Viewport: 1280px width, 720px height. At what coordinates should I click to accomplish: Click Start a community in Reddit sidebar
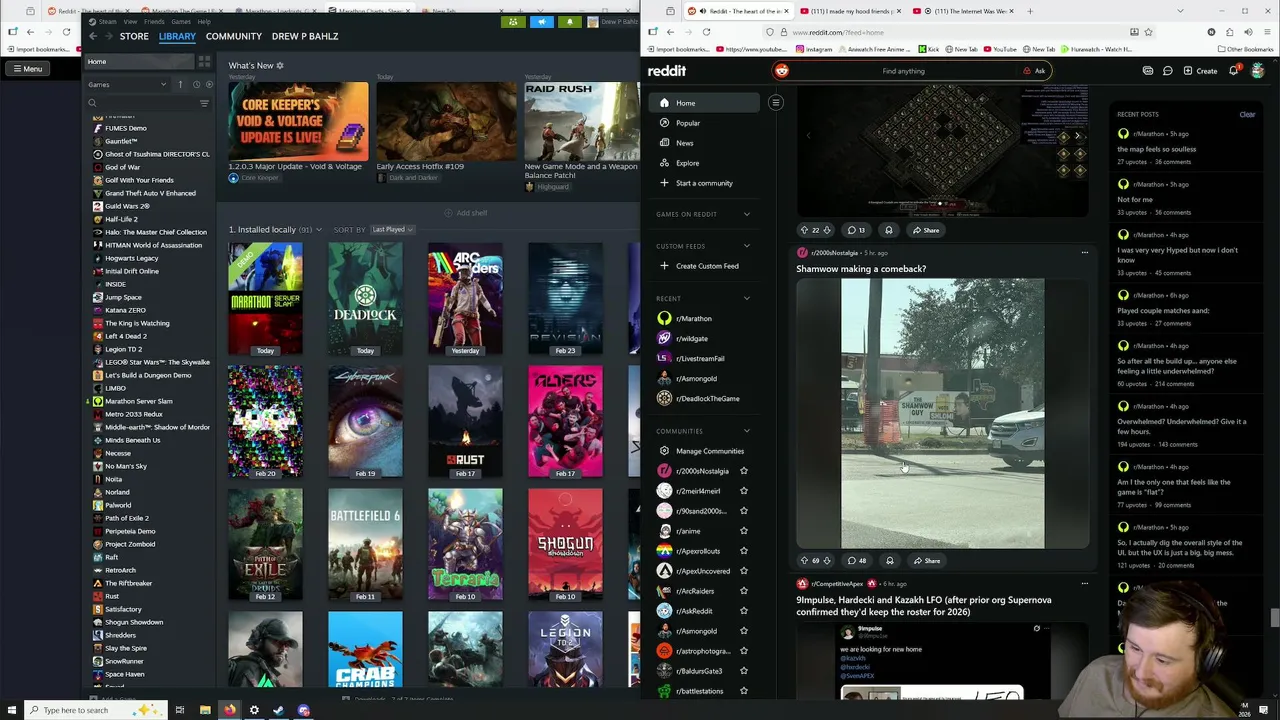704,183
